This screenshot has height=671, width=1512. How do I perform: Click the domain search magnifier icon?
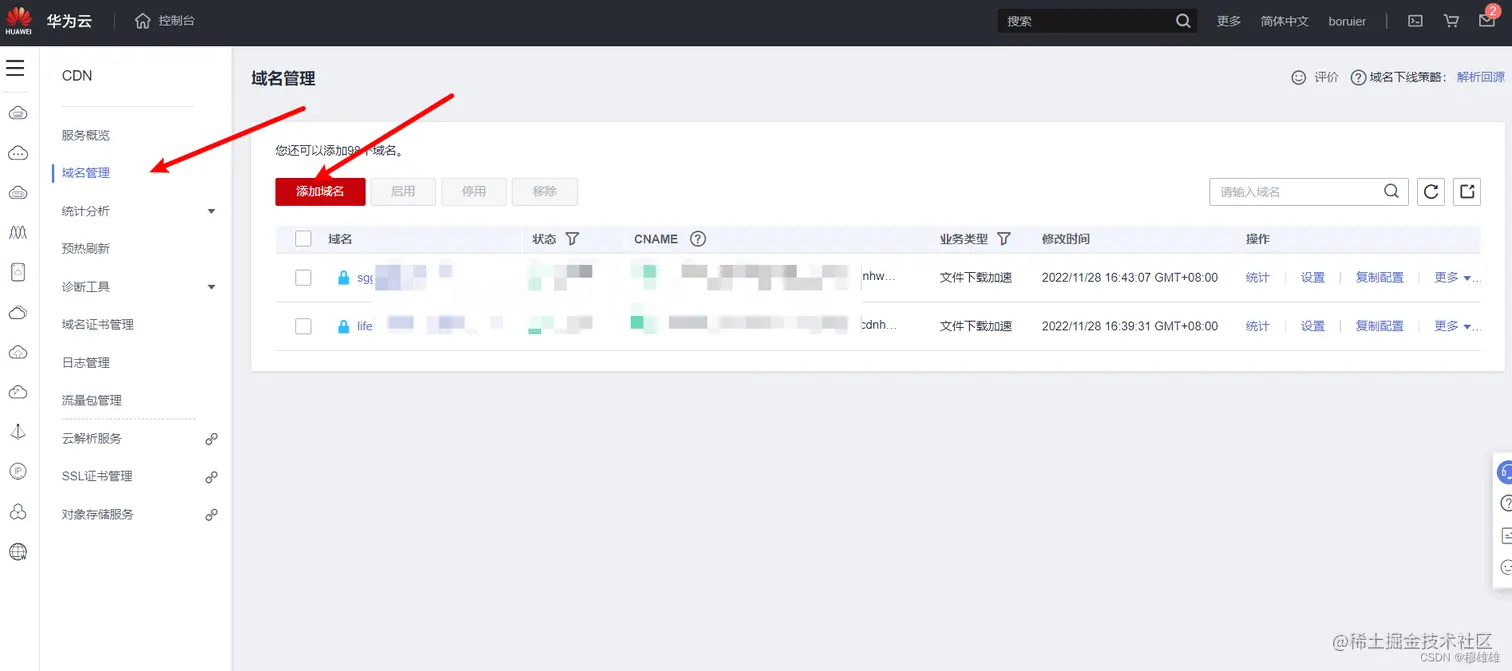pos(1392,191)
